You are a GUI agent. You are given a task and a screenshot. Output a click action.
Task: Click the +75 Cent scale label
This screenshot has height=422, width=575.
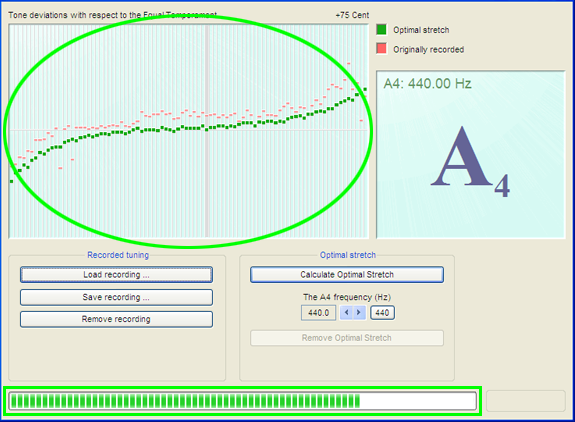[x=352, y=15]
